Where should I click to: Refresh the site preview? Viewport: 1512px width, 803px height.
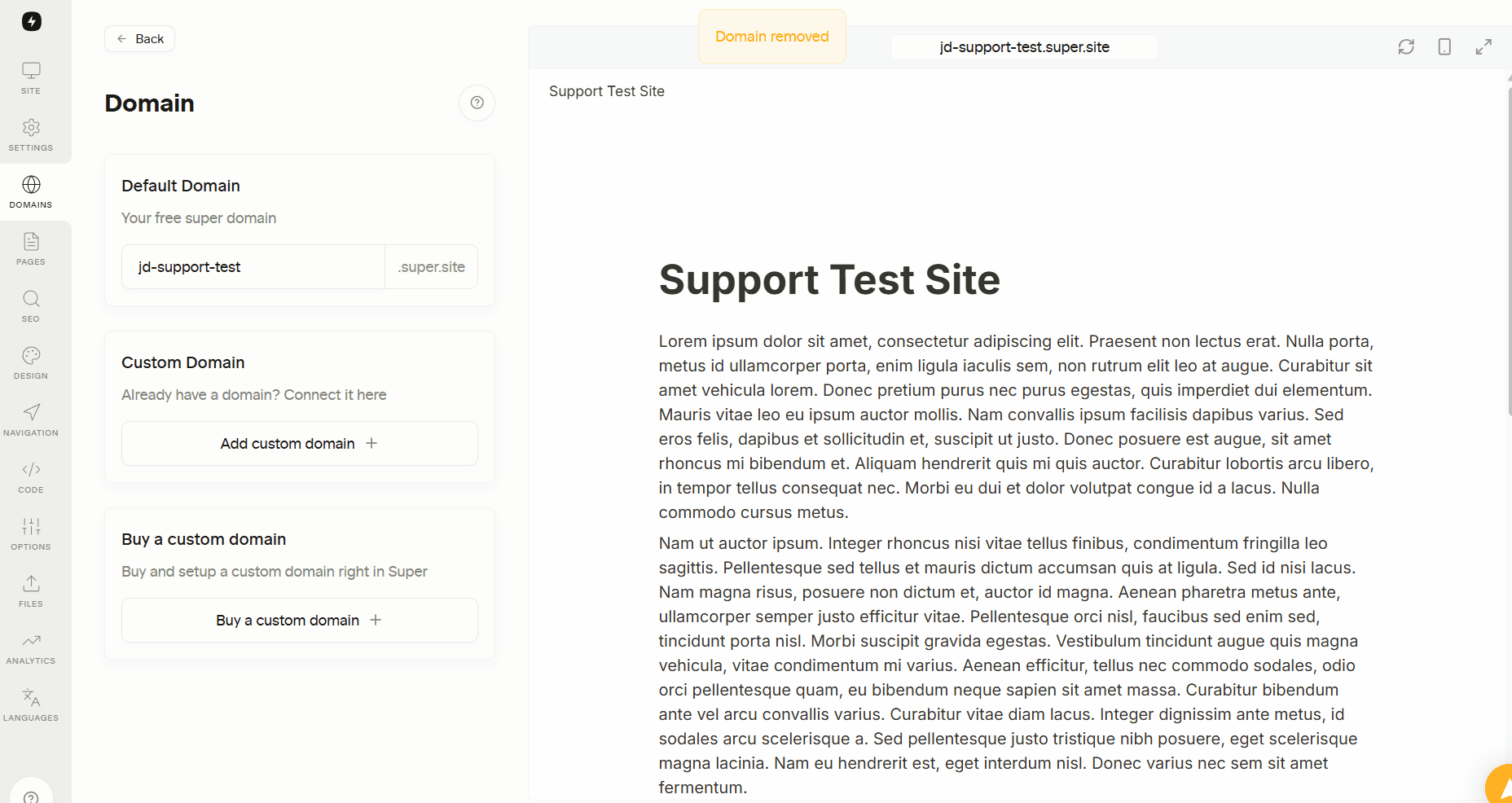[x=1406, y=47]
